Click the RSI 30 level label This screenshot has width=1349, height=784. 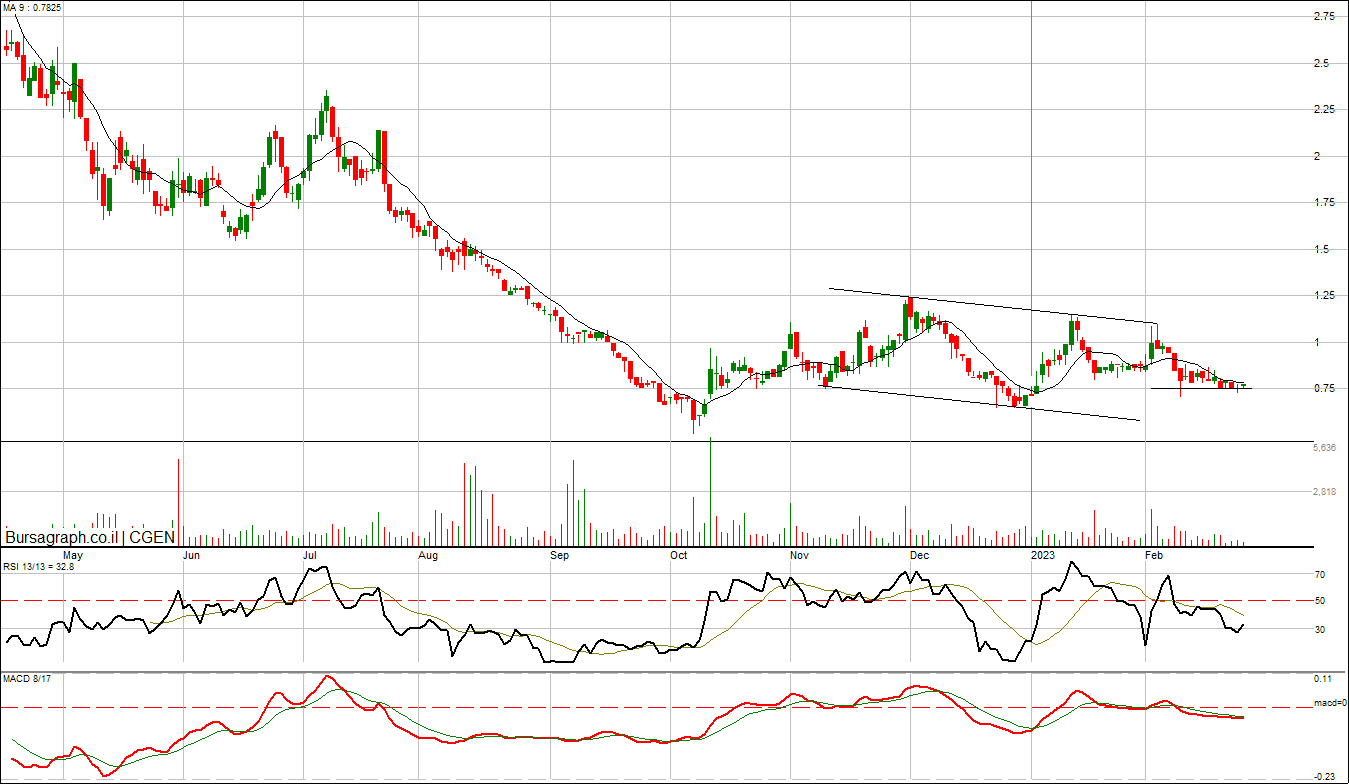[1320, 630]
